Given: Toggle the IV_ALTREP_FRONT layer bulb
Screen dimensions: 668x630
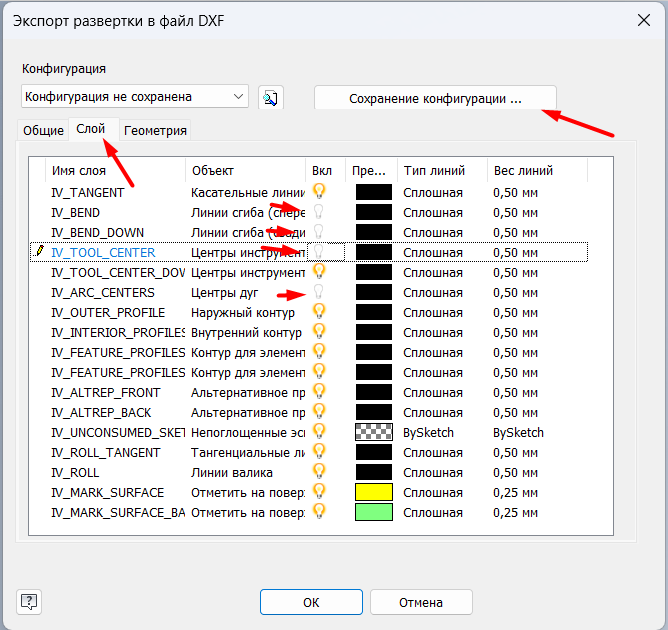Looking at the screenshot, I should 319,391.
